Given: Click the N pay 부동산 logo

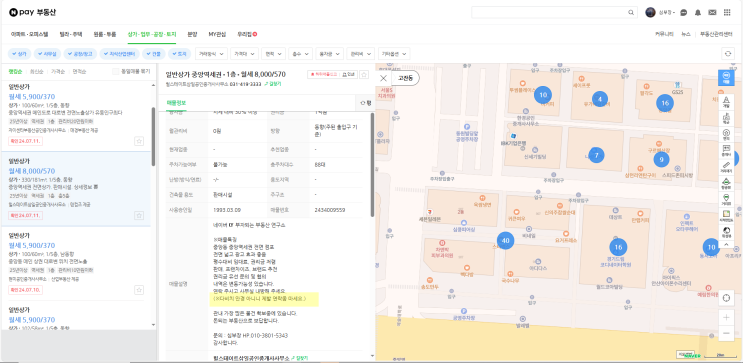Looking at the screenshot, I should [x=33, y=12].
